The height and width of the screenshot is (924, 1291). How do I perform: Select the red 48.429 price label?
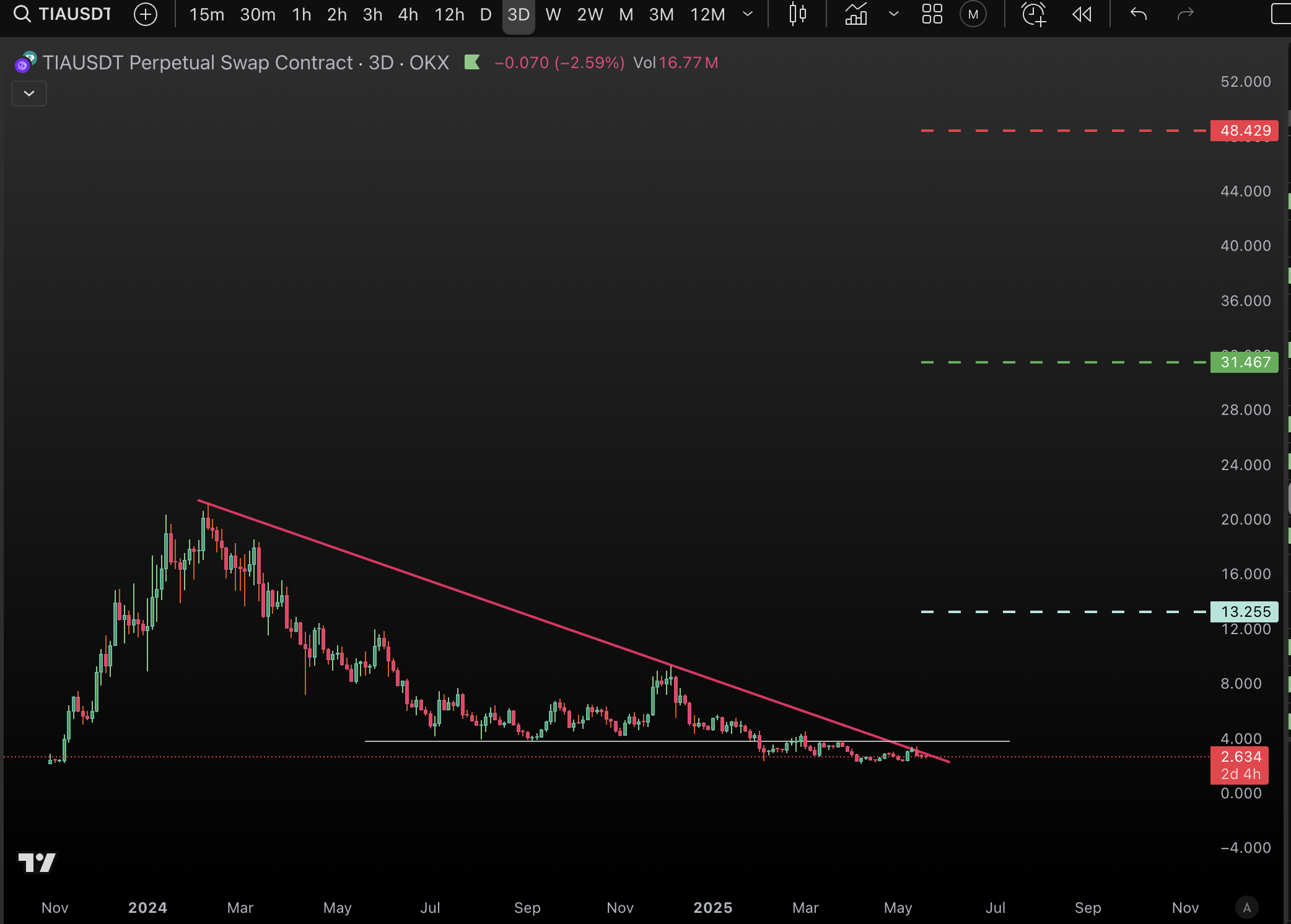point(1245,131)
